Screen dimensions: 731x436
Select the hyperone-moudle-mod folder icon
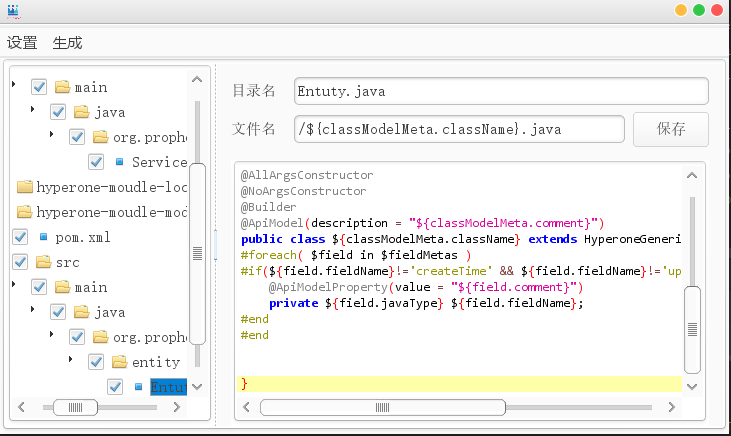pos(25,212)
